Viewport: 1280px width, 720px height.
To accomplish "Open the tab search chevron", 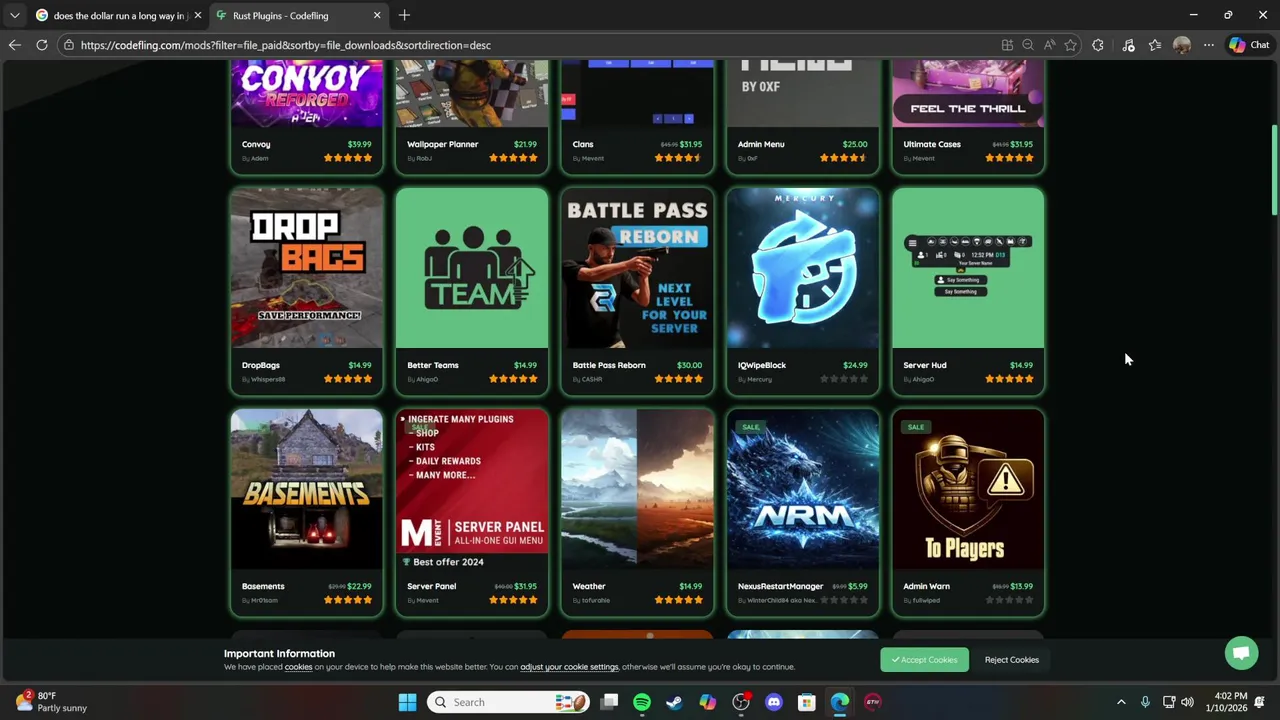I will coord(14,15).
